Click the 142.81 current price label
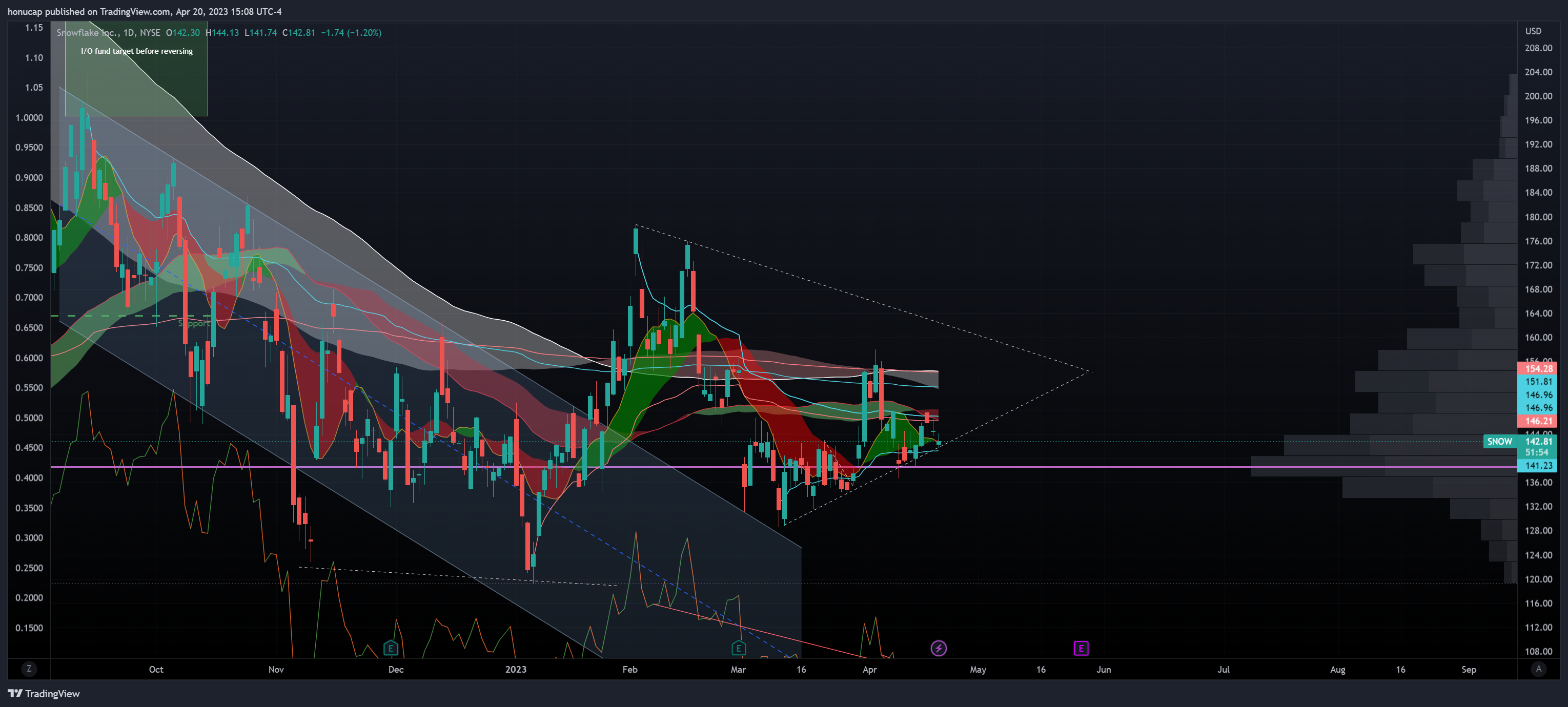 tap(1538, 441)
